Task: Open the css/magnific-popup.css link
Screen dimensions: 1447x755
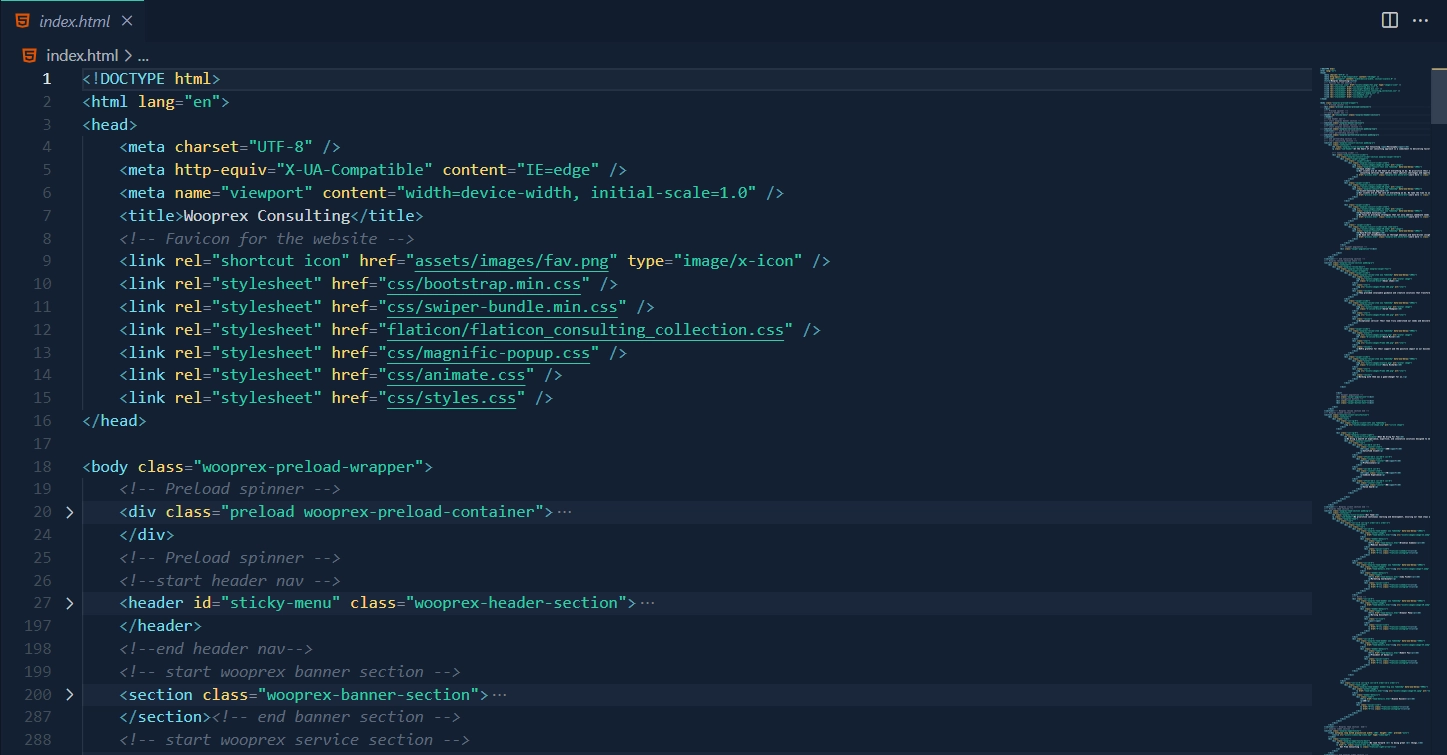Action: point(487,352)
